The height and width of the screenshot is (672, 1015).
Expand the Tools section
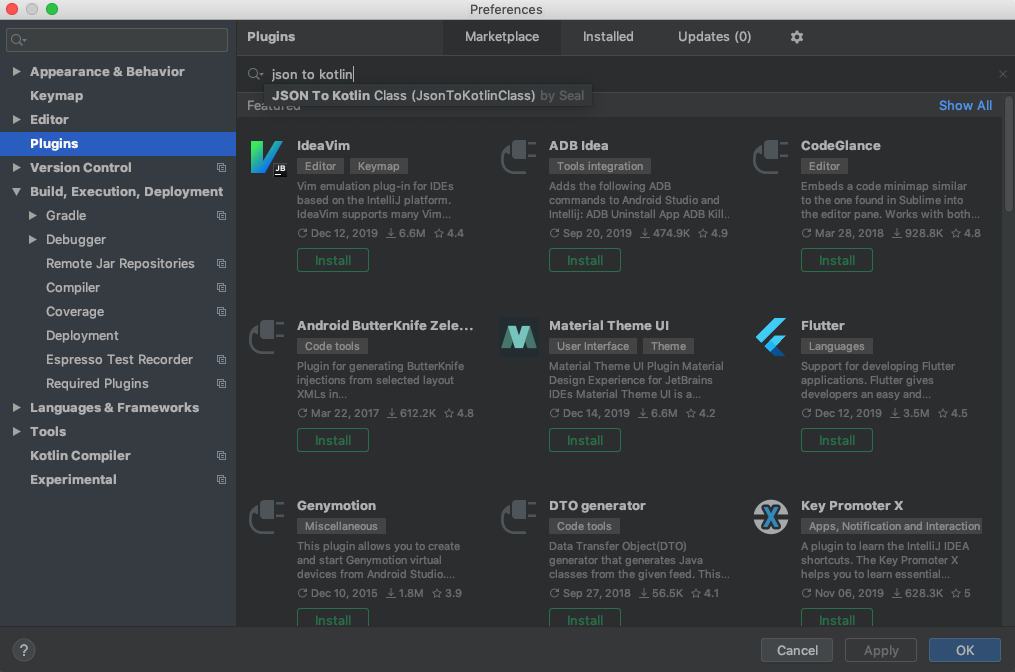tap(17, 431)
